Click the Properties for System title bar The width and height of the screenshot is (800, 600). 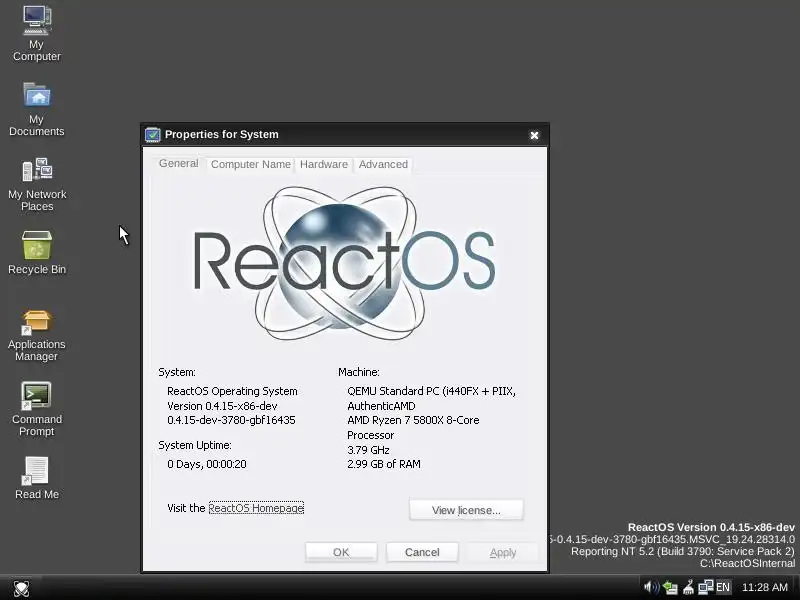(345, 135)
